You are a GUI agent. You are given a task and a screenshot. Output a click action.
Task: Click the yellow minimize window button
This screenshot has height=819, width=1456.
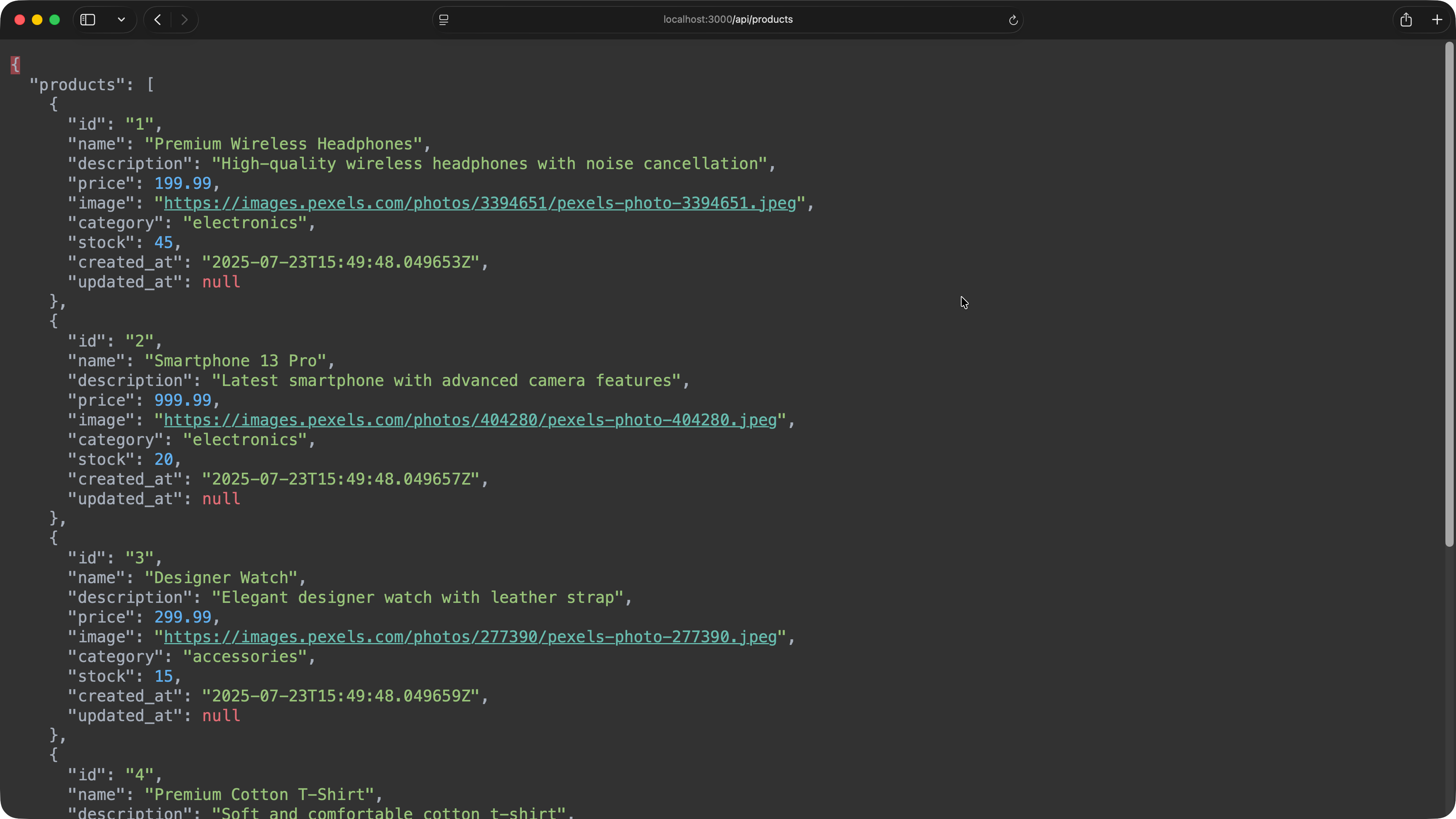[x=37, y=20]
